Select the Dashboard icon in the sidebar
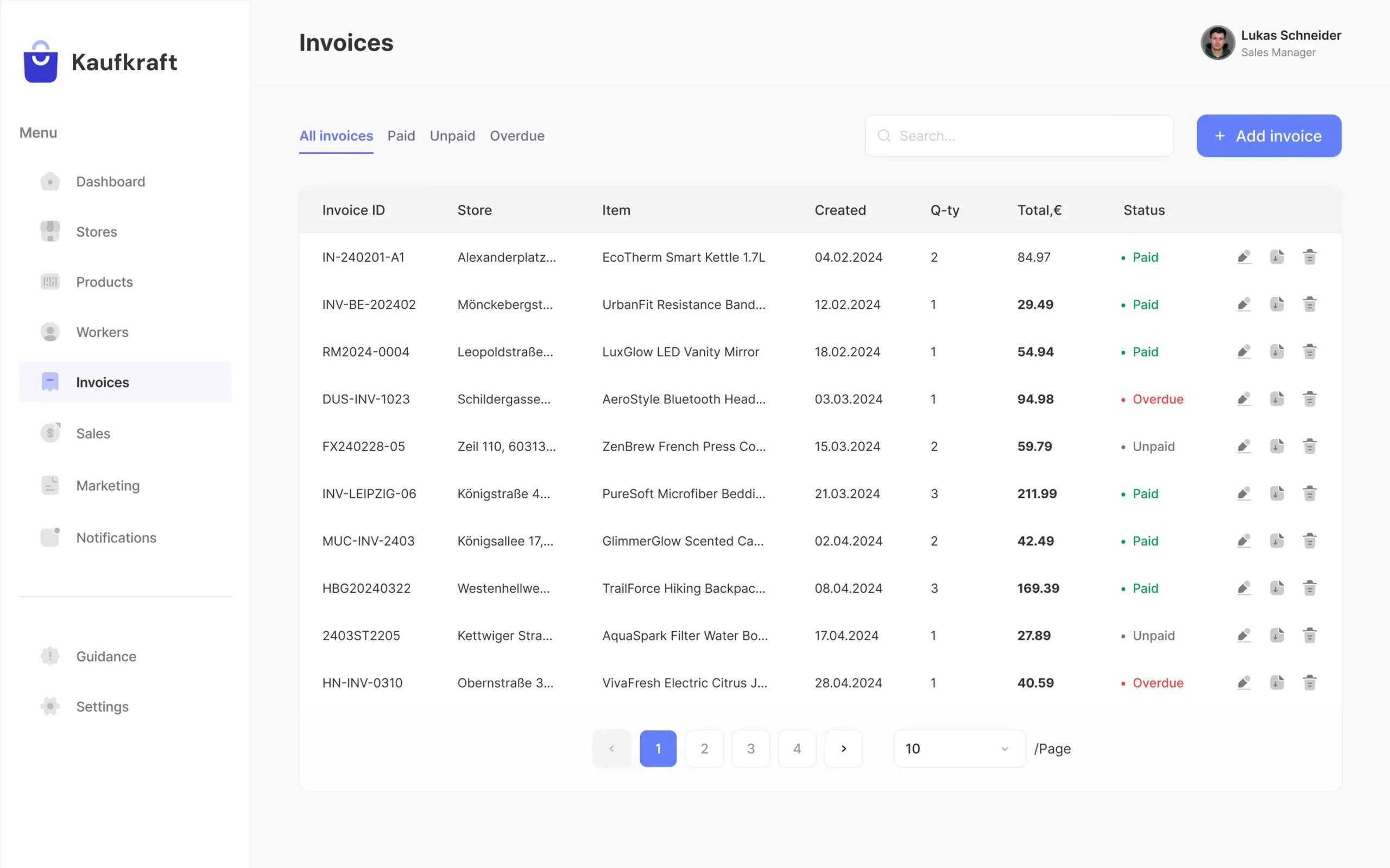The width and height of the screenshot is (1390, 868). [50, 181]
